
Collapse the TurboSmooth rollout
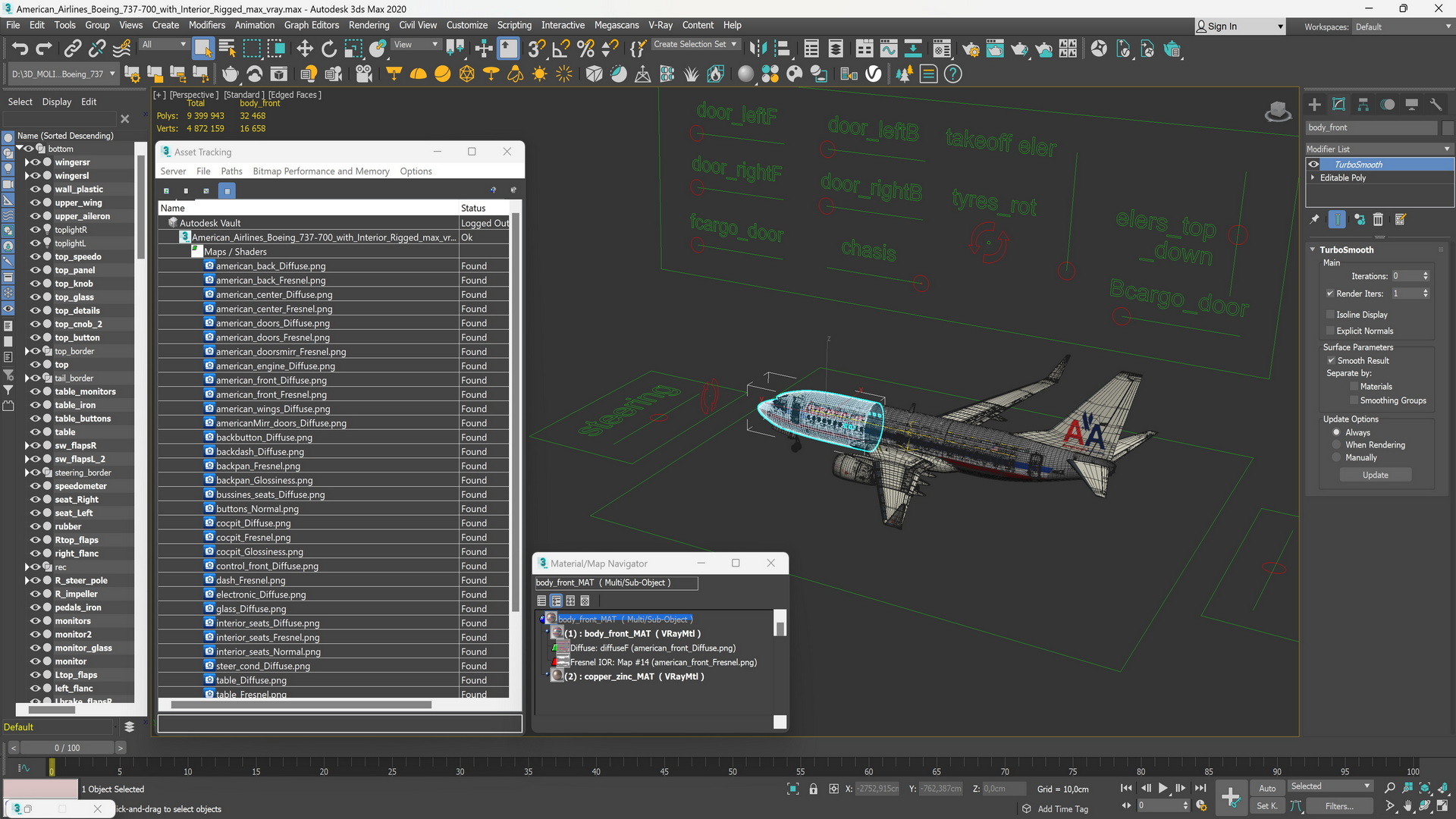tap(1313, 249)
